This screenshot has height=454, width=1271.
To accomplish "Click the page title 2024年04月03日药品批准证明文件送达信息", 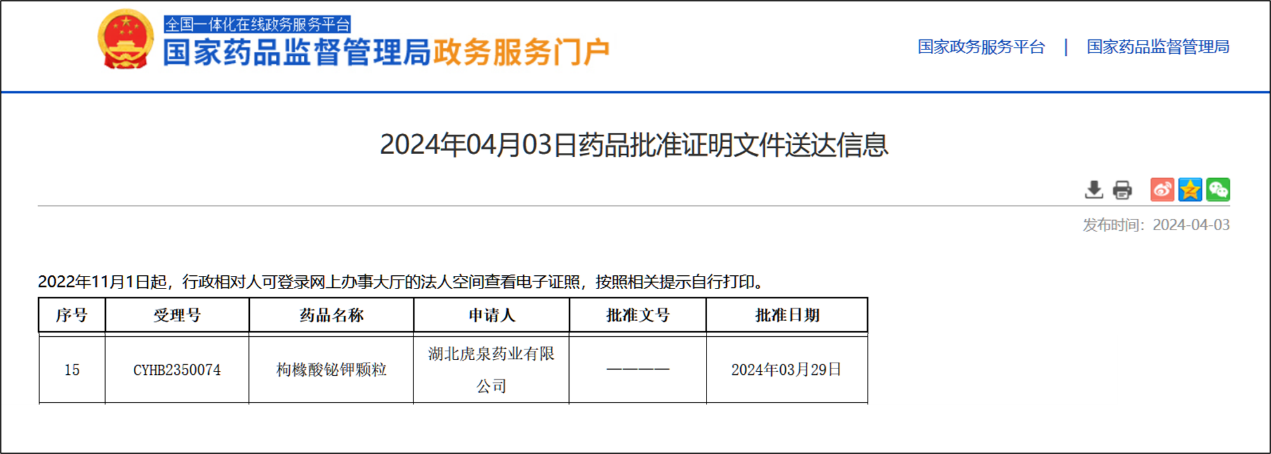I will click(634, 145).
